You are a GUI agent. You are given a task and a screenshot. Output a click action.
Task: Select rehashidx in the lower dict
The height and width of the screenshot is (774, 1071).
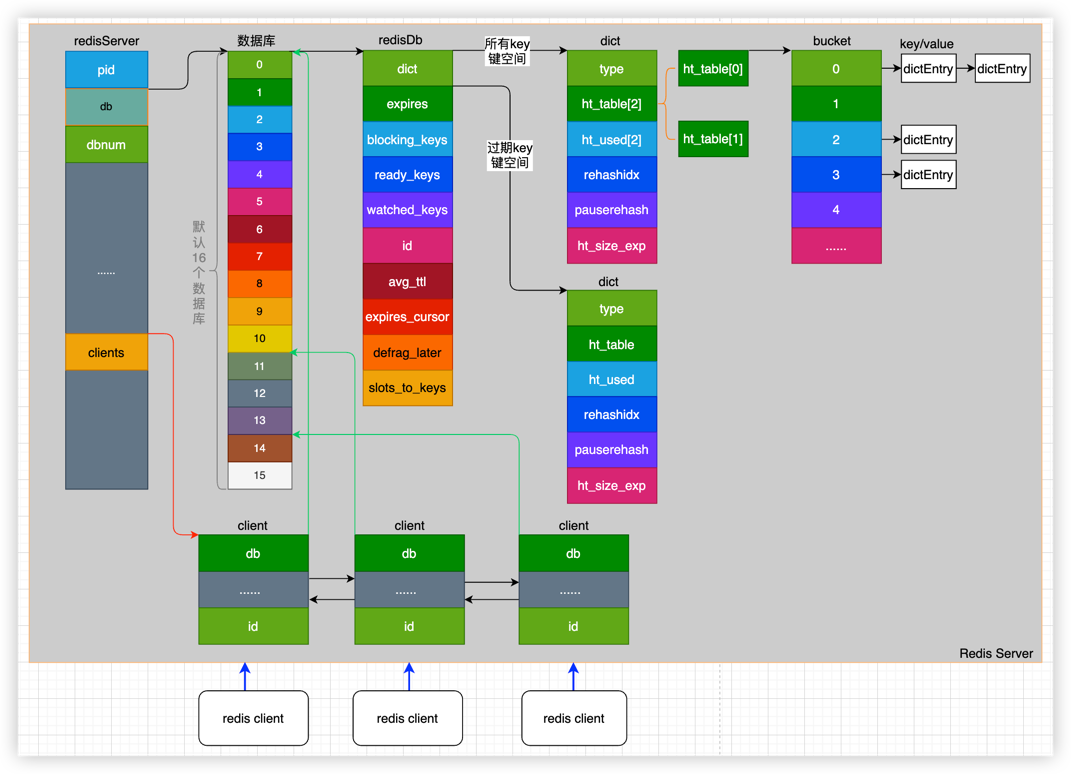[x=611, y=415]
